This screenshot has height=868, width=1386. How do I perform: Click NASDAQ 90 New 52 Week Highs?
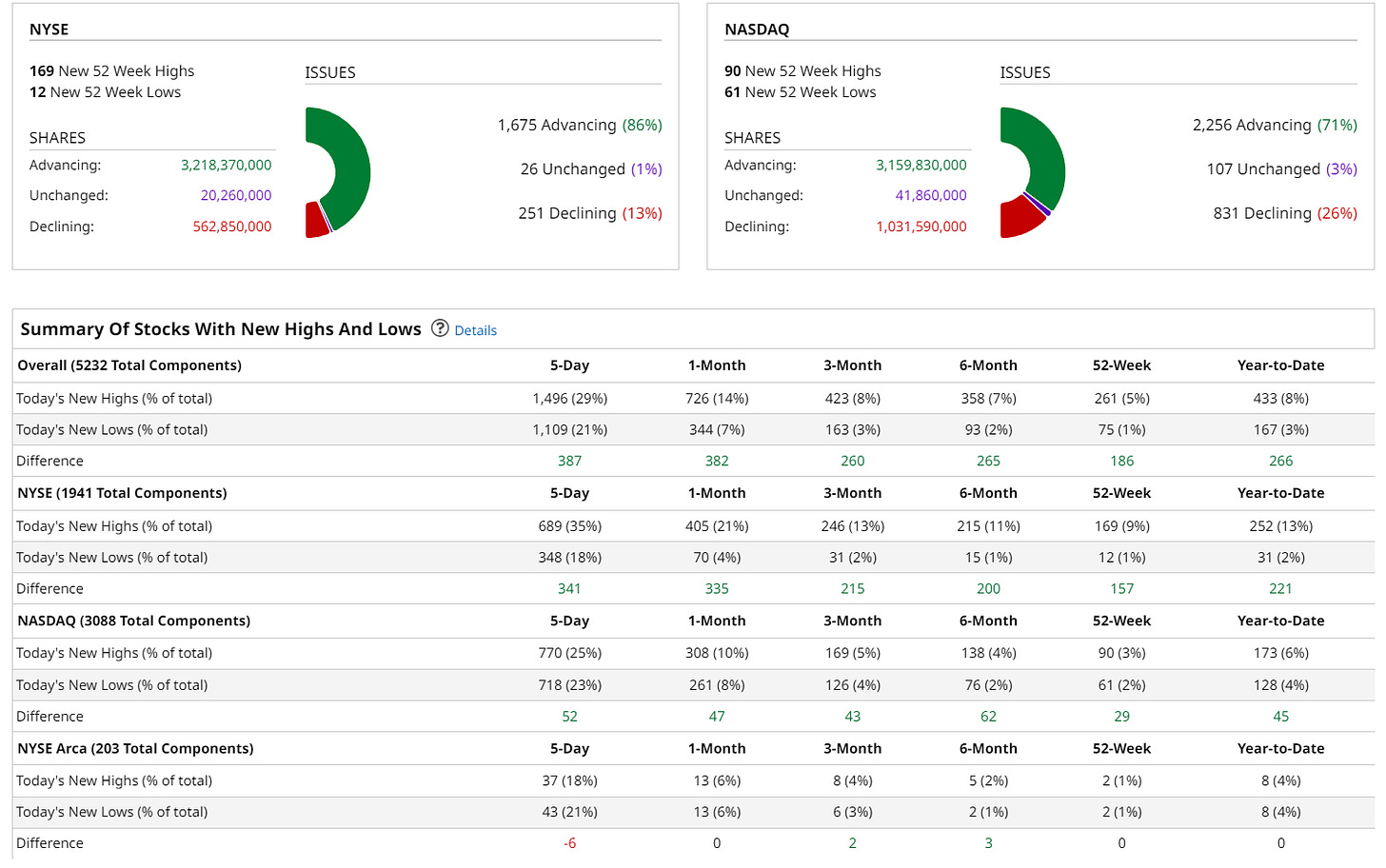802,71
